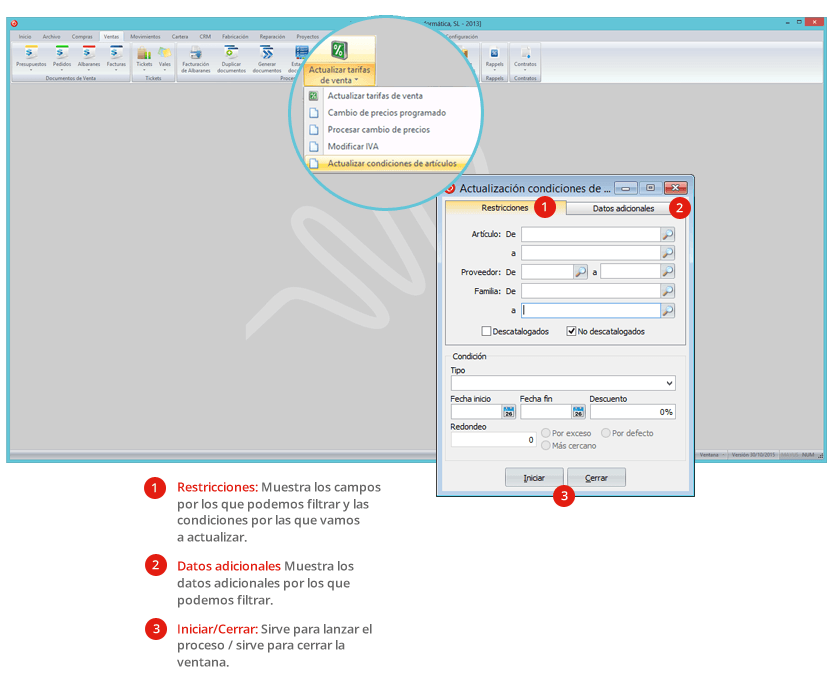Click the Descuento percentage field
The image size is (836, 695).
click(632, 411)
